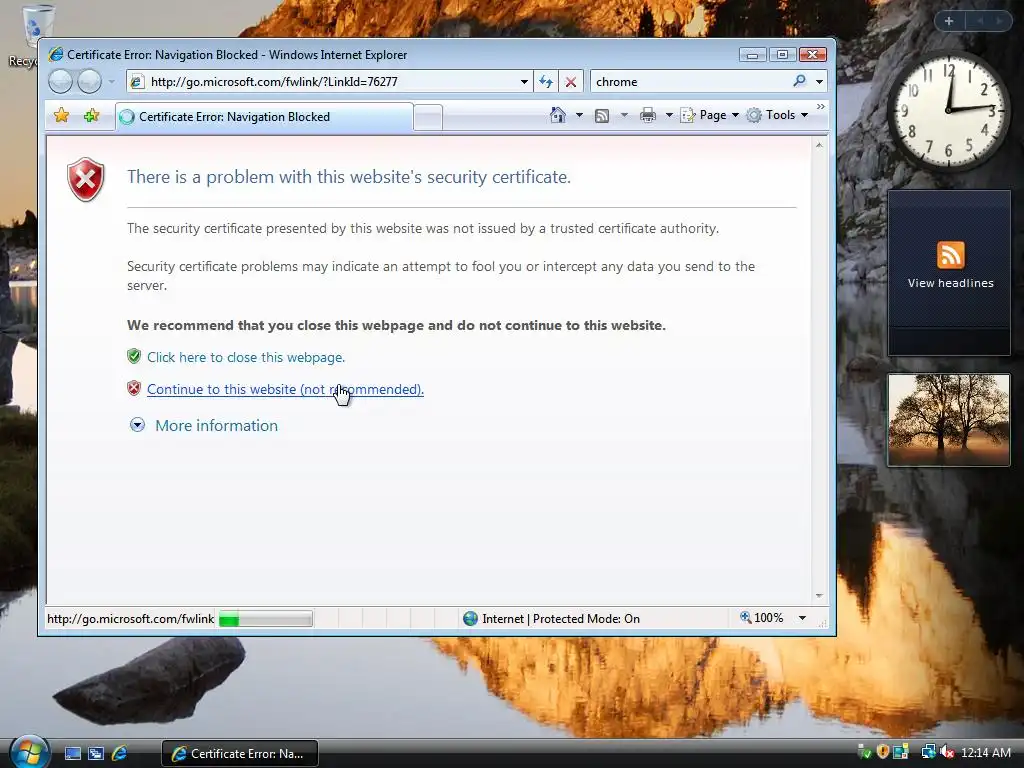Open the Favorites Center star icon
The height and width of the screenshot is (768, 1024).
[x=61, y=116]
